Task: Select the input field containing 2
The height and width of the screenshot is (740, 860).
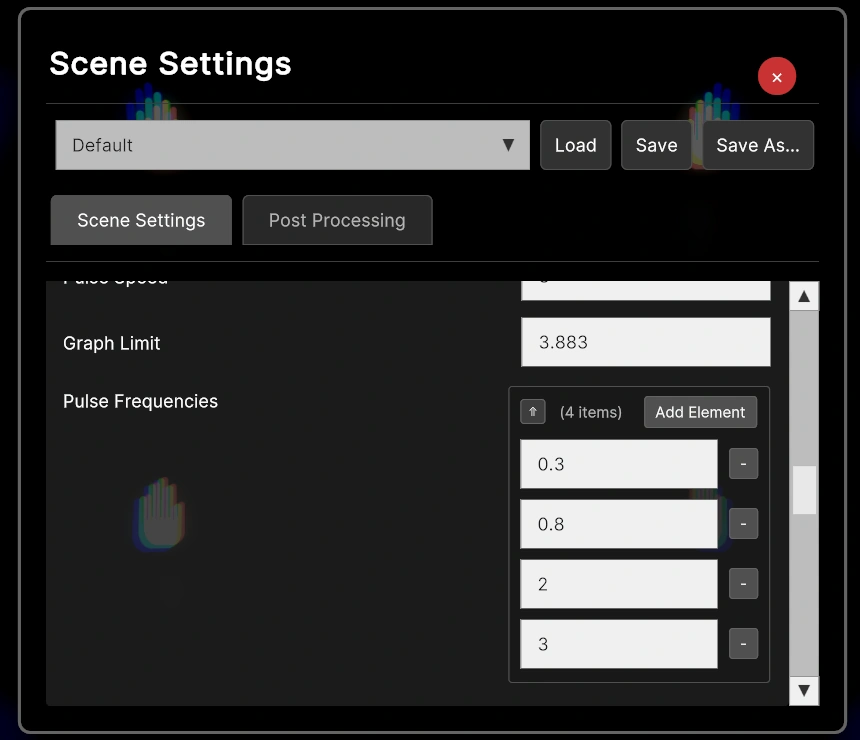Action: 618,584
